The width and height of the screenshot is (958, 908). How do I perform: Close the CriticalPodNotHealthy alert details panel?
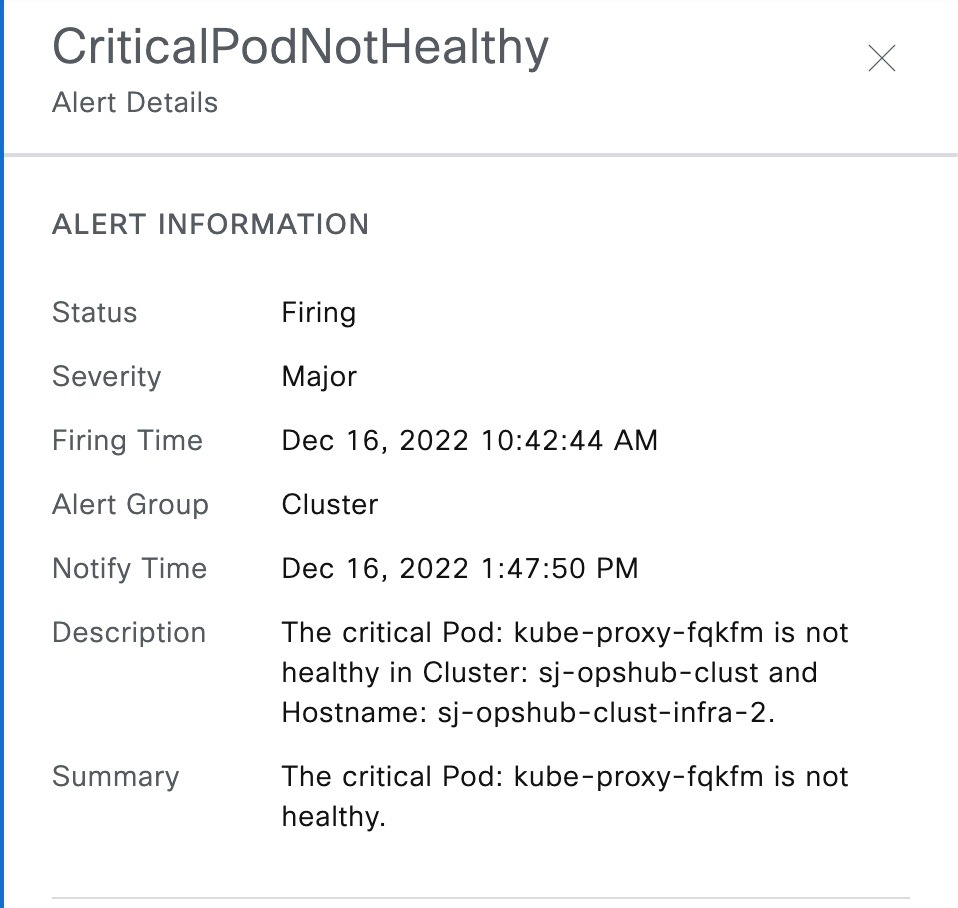point(881,59)
